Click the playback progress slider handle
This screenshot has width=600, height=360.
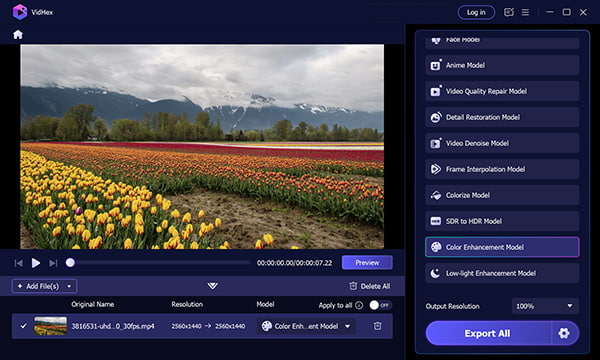[70, 263]
